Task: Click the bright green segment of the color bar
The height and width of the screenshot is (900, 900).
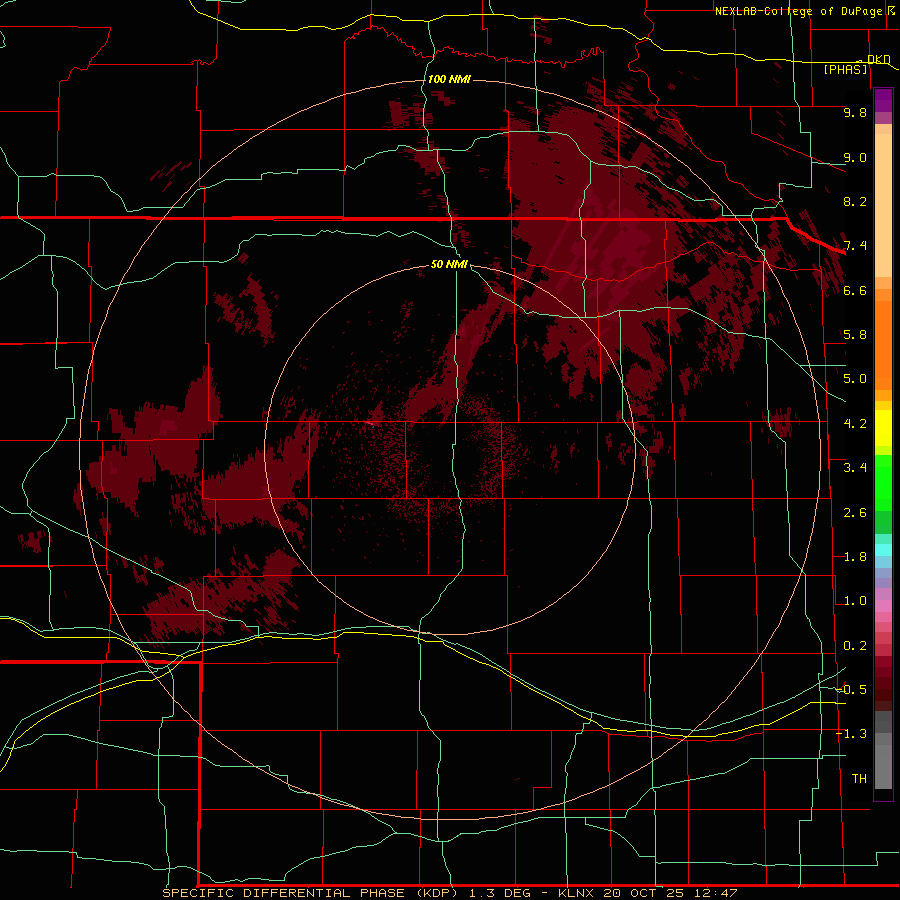Action: coord(883,483)
